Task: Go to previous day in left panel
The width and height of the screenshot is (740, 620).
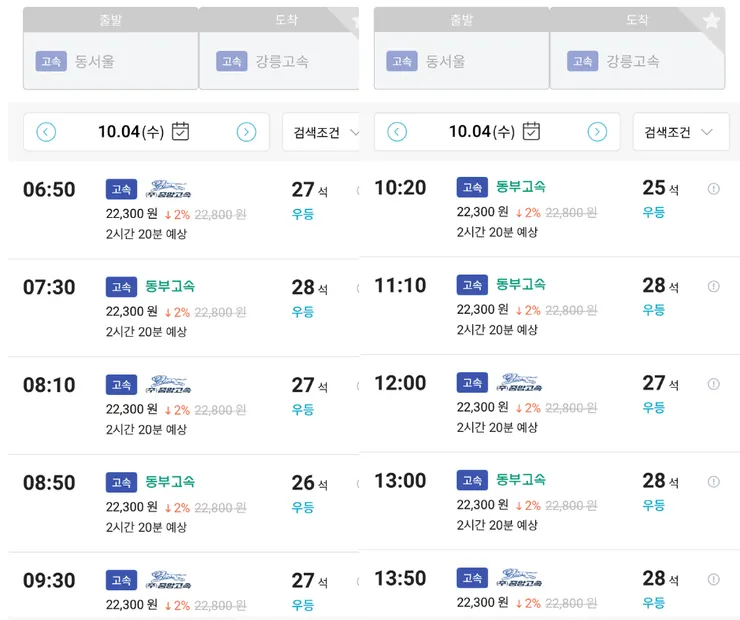Action: coord(46,132)
